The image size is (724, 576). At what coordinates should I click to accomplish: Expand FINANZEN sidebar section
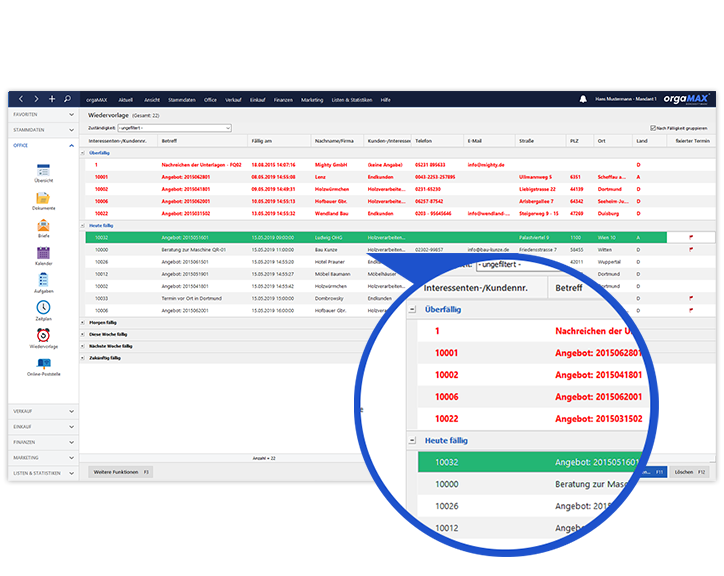[x=43, y=442]
